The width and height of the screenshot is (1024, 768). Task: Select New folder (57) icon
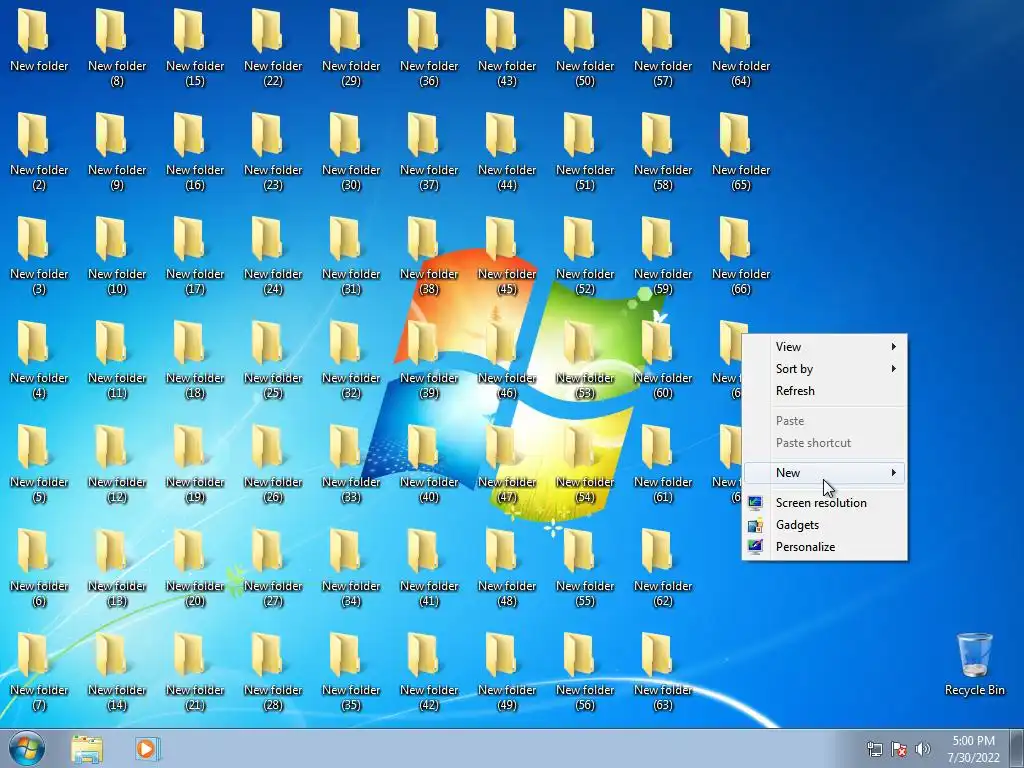click(656, 31)
